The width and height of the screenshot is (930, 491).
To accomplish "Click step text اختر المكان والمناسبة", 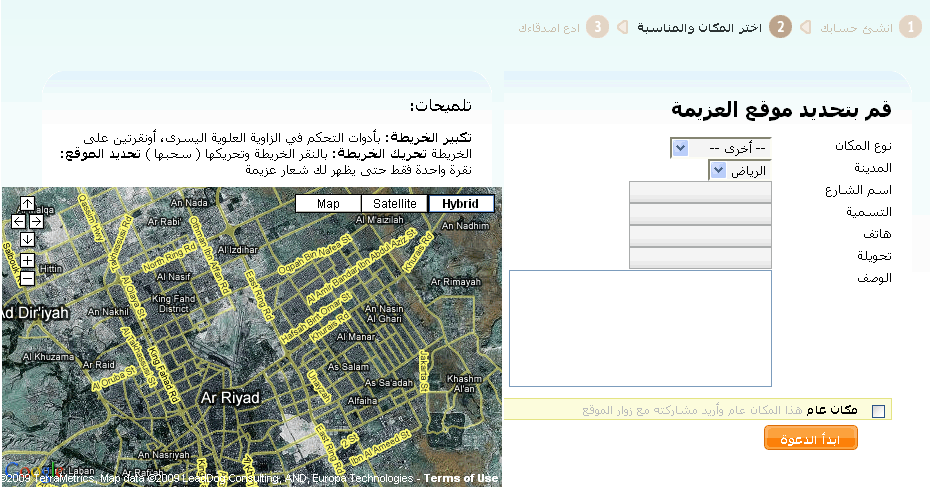I will 699,28.
